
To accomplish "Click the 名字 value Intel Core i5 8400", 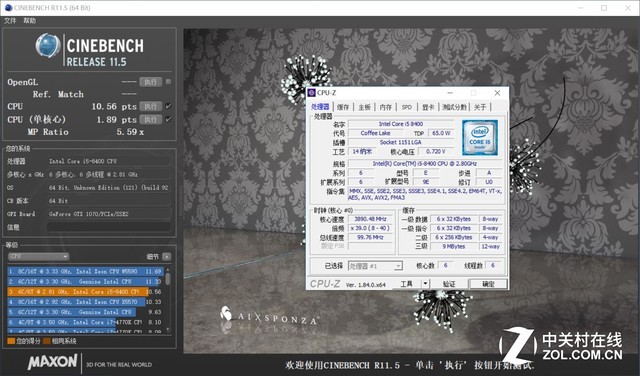I will tap(401, 124).
